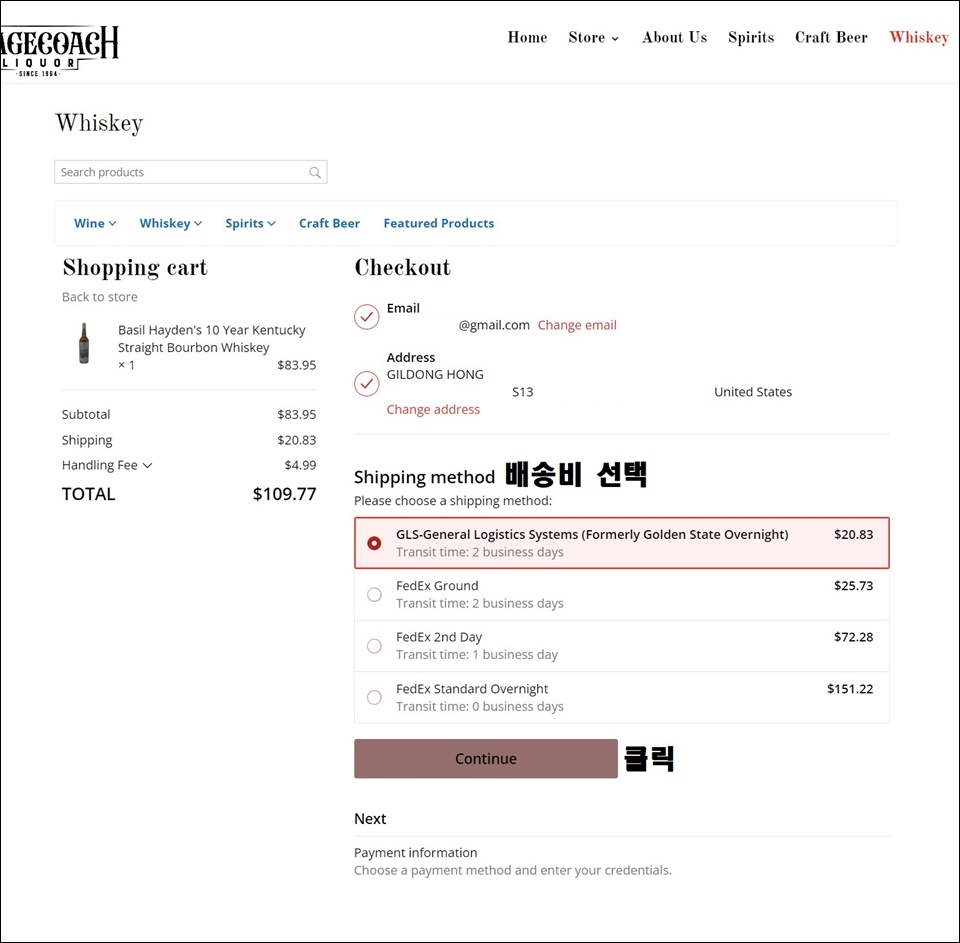Click the Payment information heading
The height and width of the screenshot is (943, 960).
point(416,853)
